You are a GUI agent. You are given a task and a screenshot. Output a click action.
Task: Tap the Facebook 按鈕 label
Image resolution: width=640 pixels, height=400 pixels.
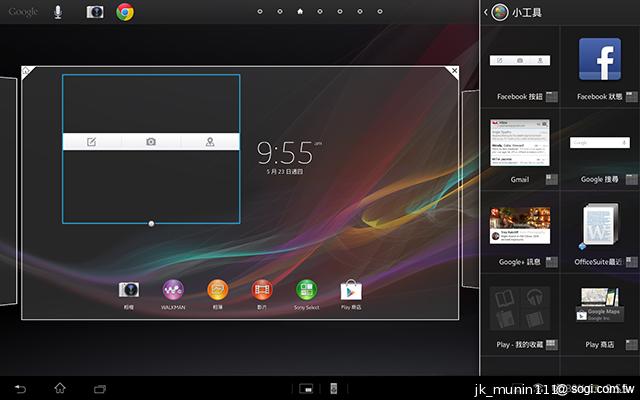point(520,97)
